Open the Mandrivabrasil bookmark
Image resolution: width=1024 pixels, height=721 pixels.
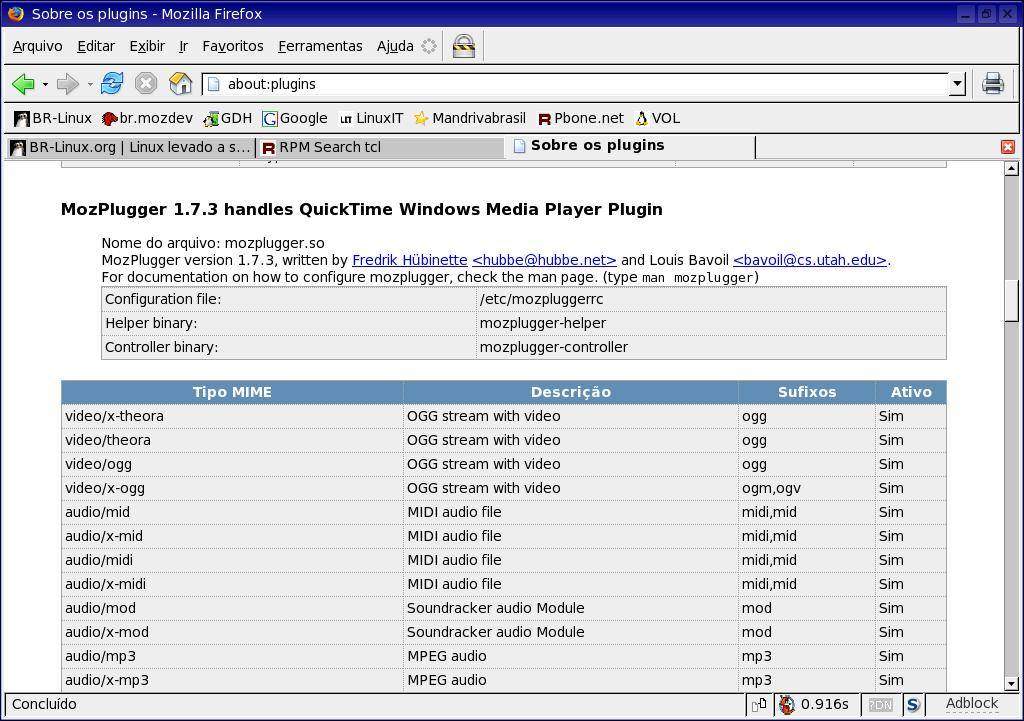coord(470,118)
